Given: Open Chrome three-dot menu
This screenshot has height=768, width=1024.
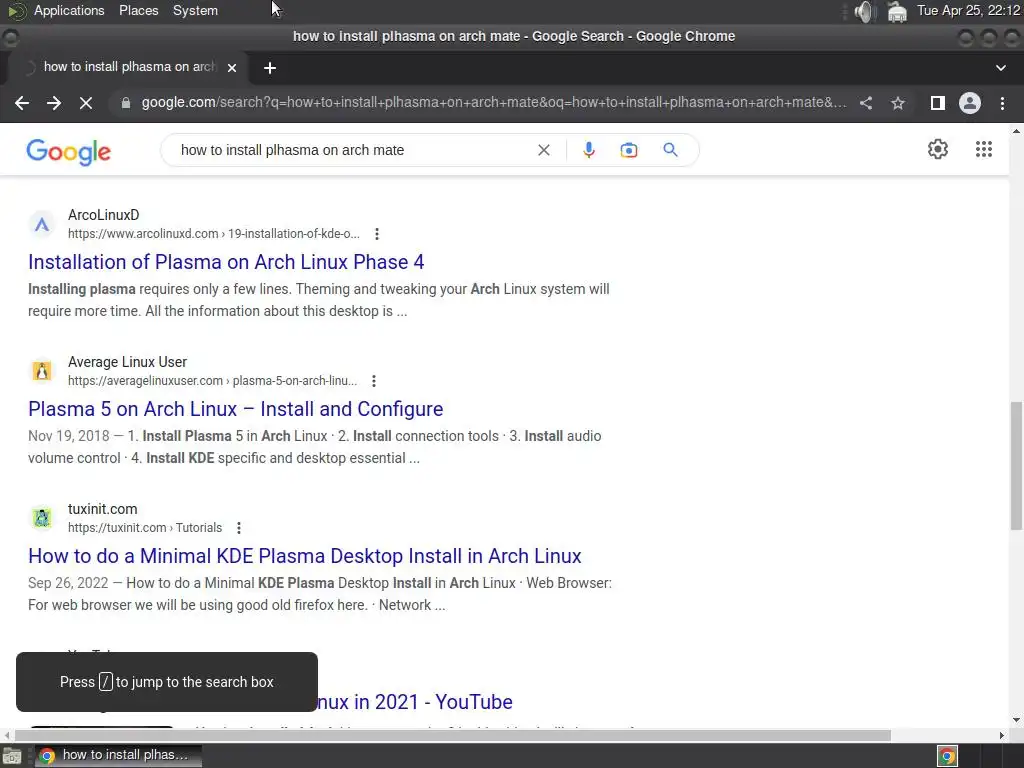Looking at the screenshot, I should tap(1002, 103).
